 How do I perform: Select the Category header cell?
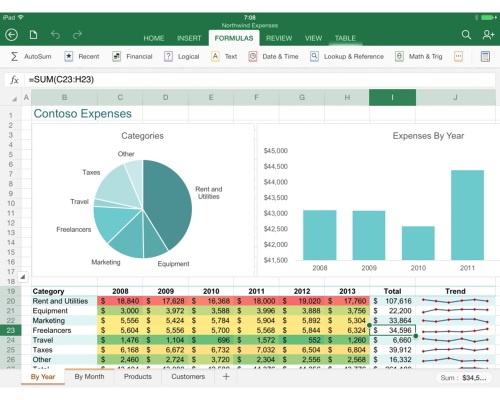point(65,291)
